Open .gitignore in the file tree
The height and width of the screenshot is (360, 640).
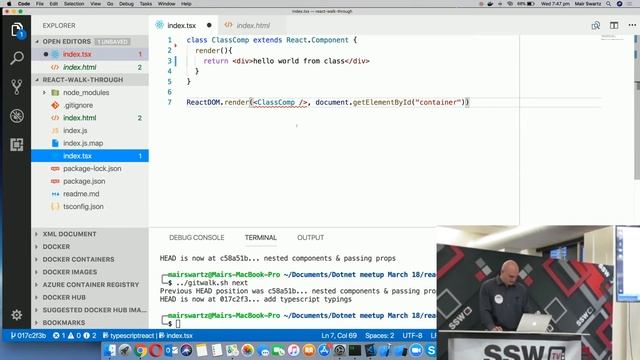tap(90, 105)
